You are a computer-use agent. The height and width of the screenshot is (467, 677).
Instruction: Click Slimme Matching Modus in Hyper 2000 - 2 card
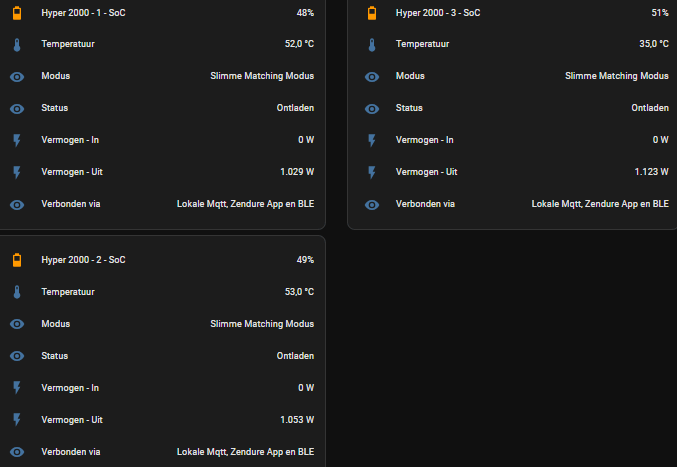[262, 324]
